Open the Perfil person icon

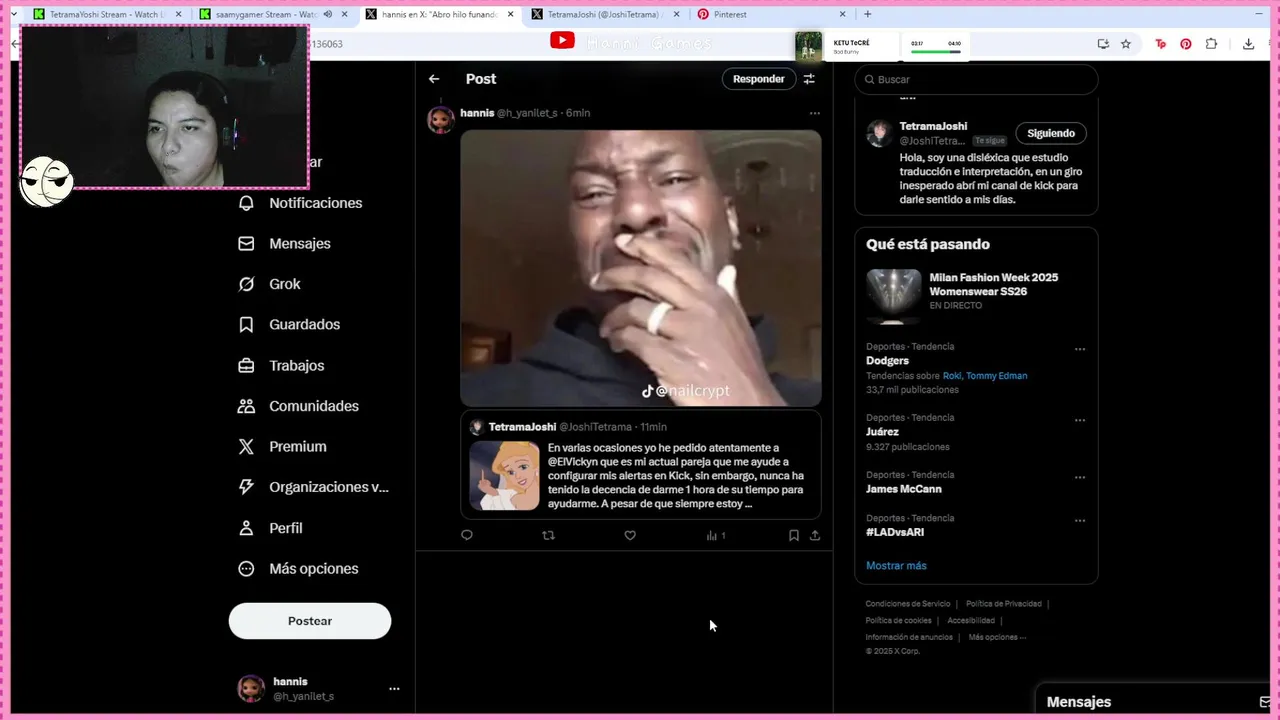tap(246, 528)
